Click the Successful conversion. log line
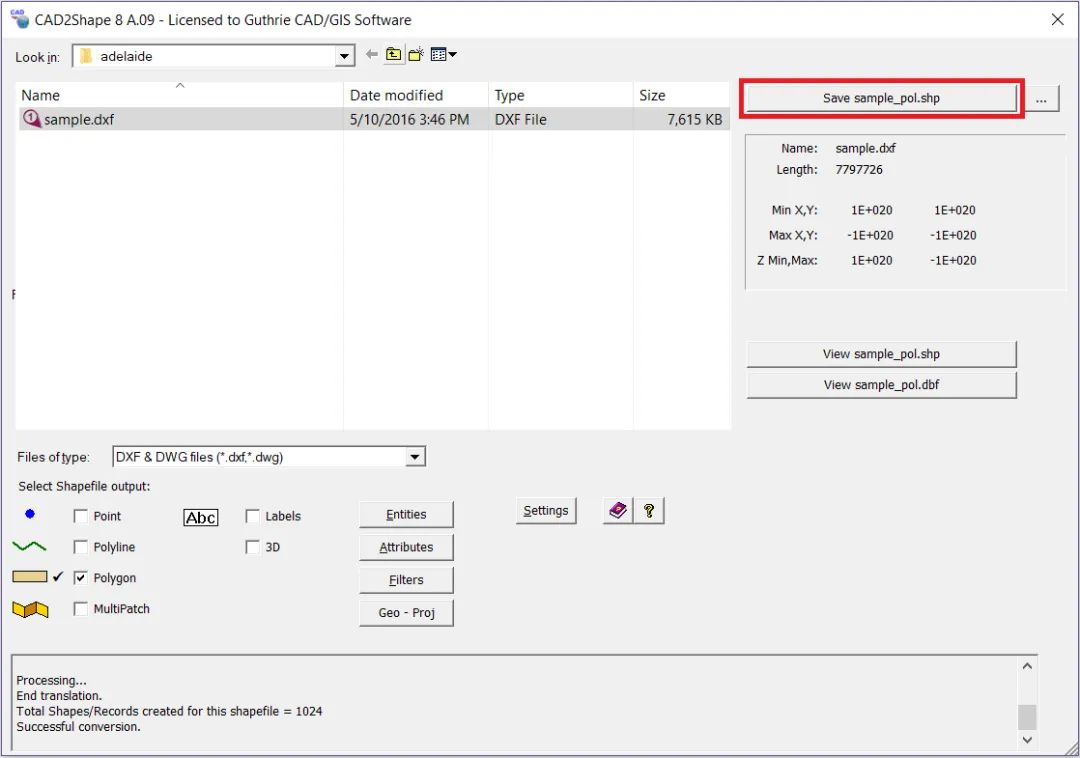 78,726
